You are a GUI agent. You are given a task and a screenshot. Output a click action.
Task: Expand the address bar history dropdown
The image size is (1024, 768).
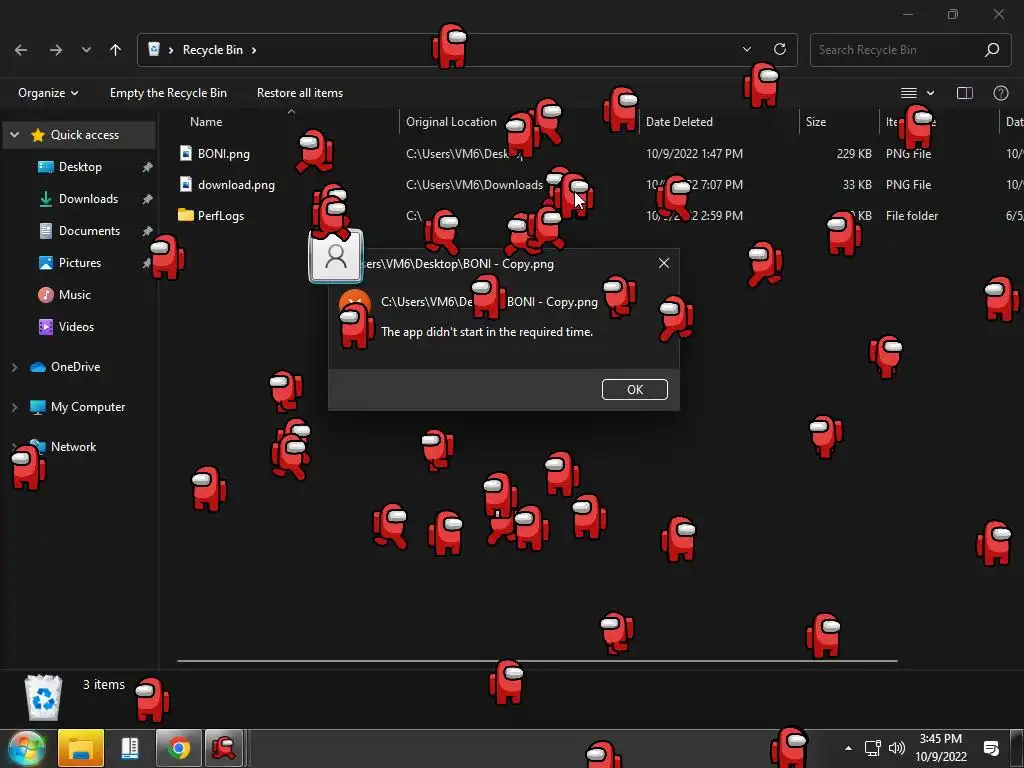pos(747,49)
